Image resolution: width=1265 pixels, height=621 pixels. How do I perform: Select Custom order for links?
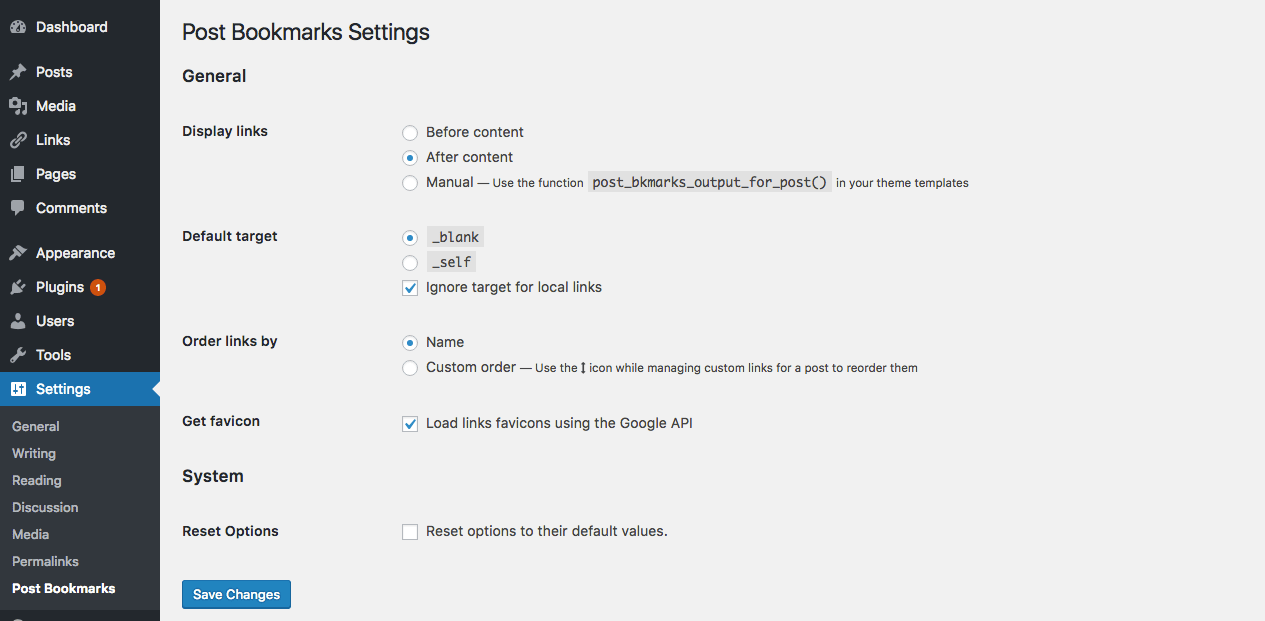tap(410, 368)
